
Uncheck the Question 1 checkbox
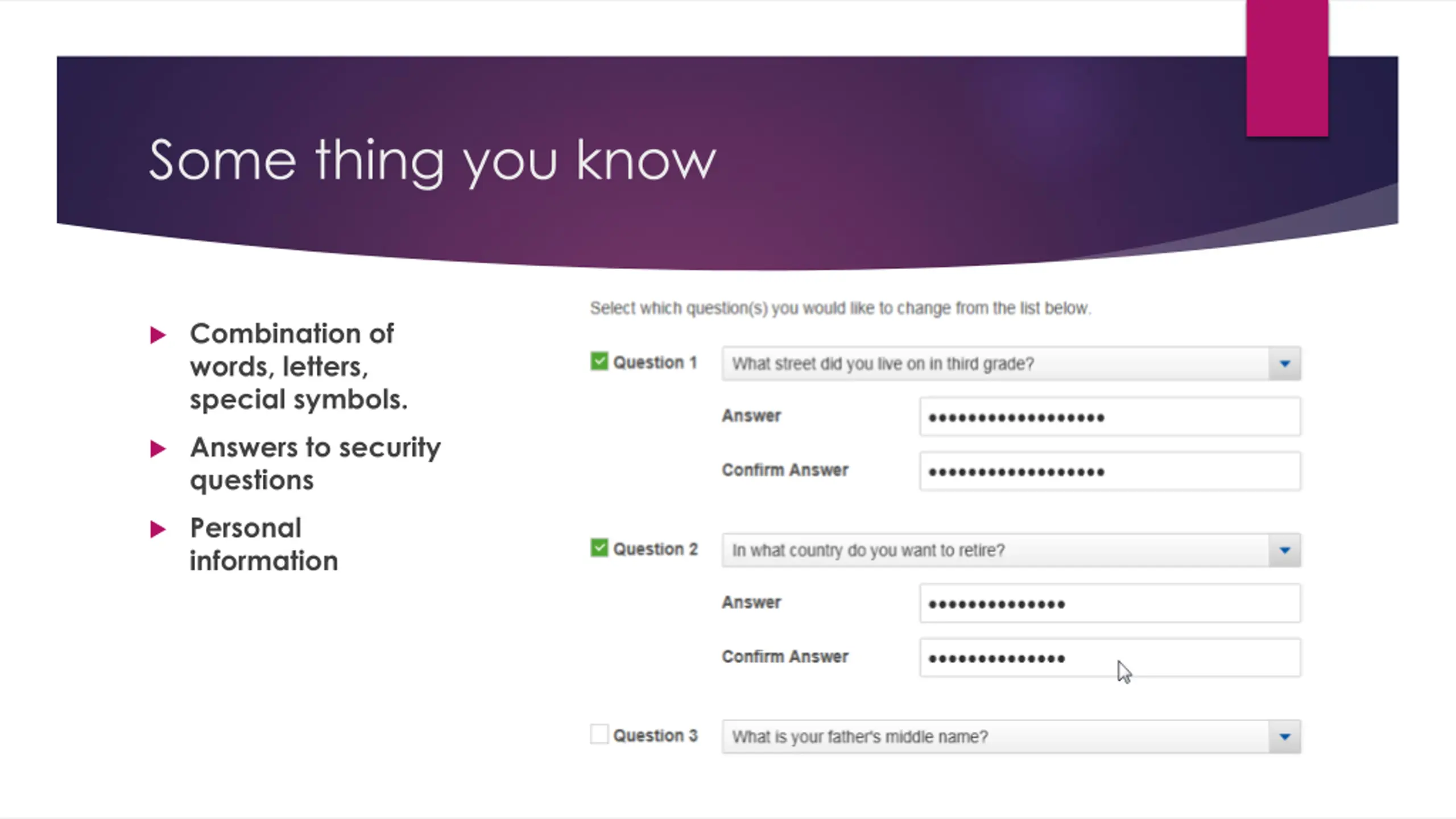[599, 362]
